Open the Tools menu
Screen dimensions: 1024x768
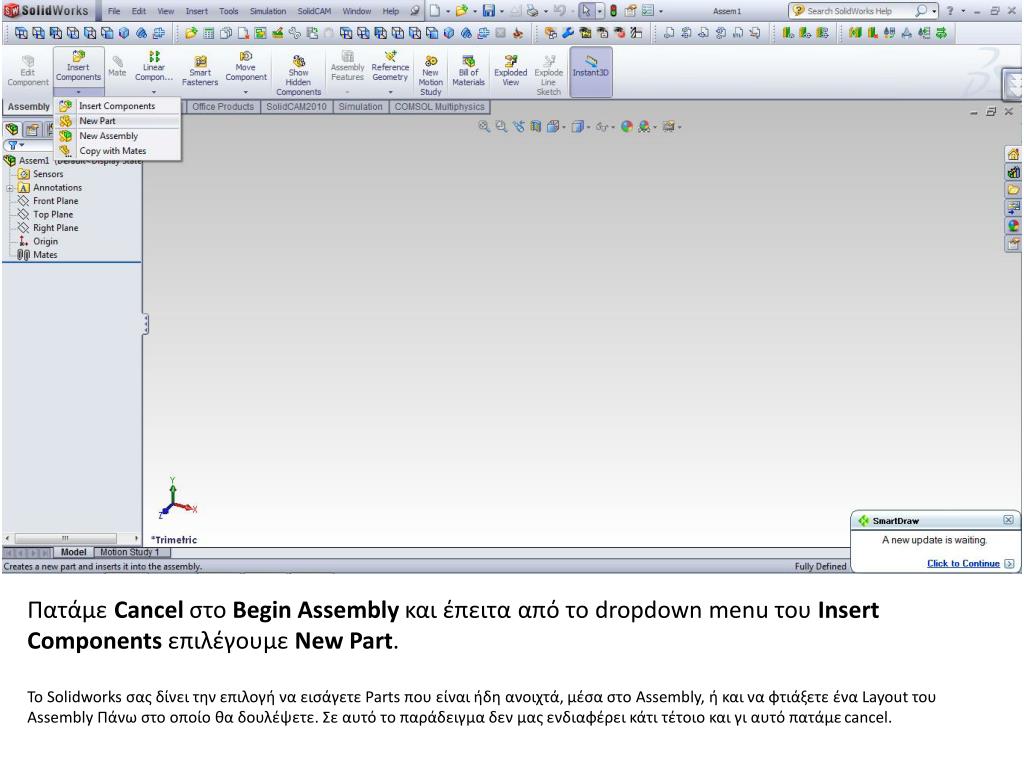click(x=229, y=11)
